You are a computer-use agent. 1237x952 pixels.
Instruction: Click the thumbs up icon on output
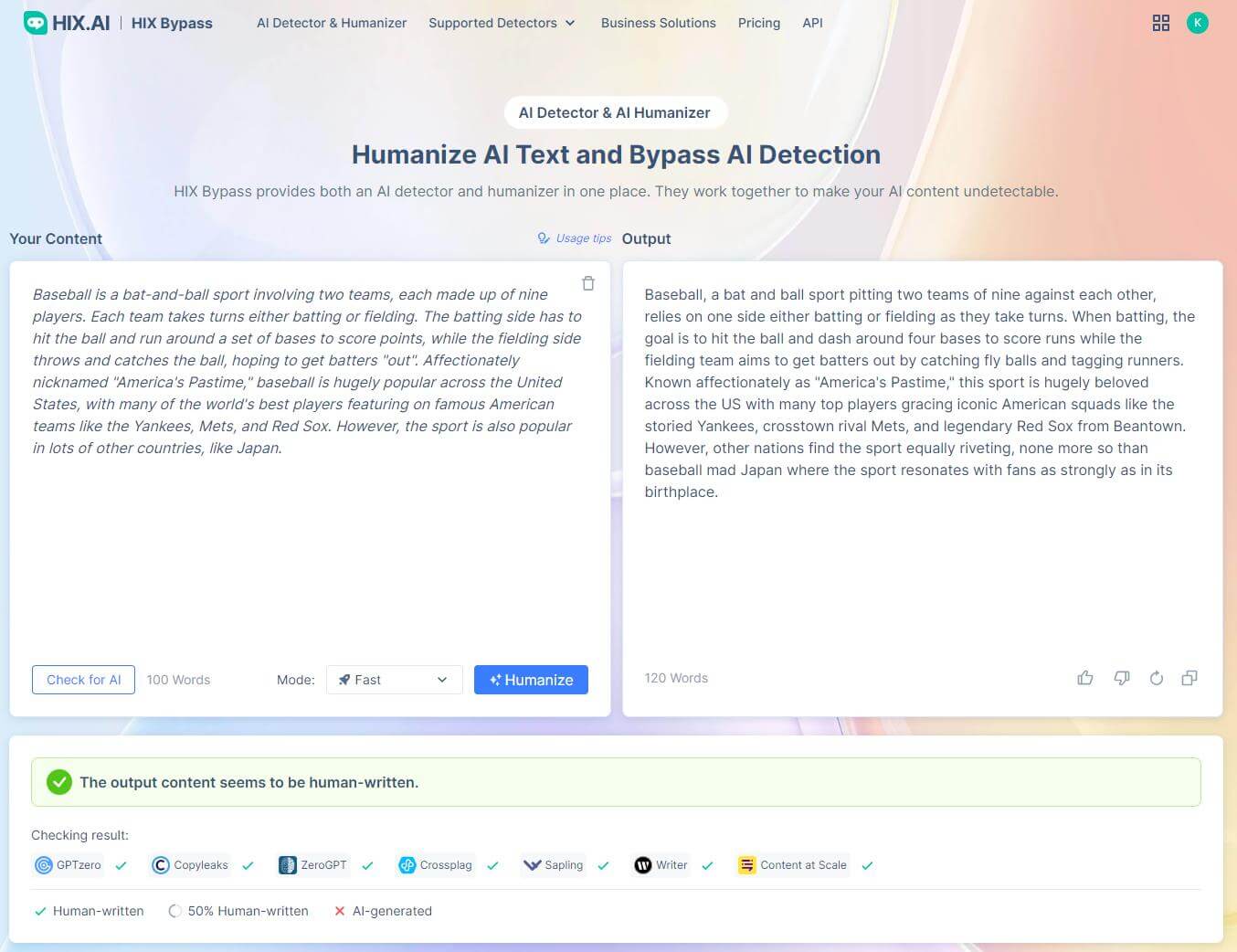tap(1085, 678)
